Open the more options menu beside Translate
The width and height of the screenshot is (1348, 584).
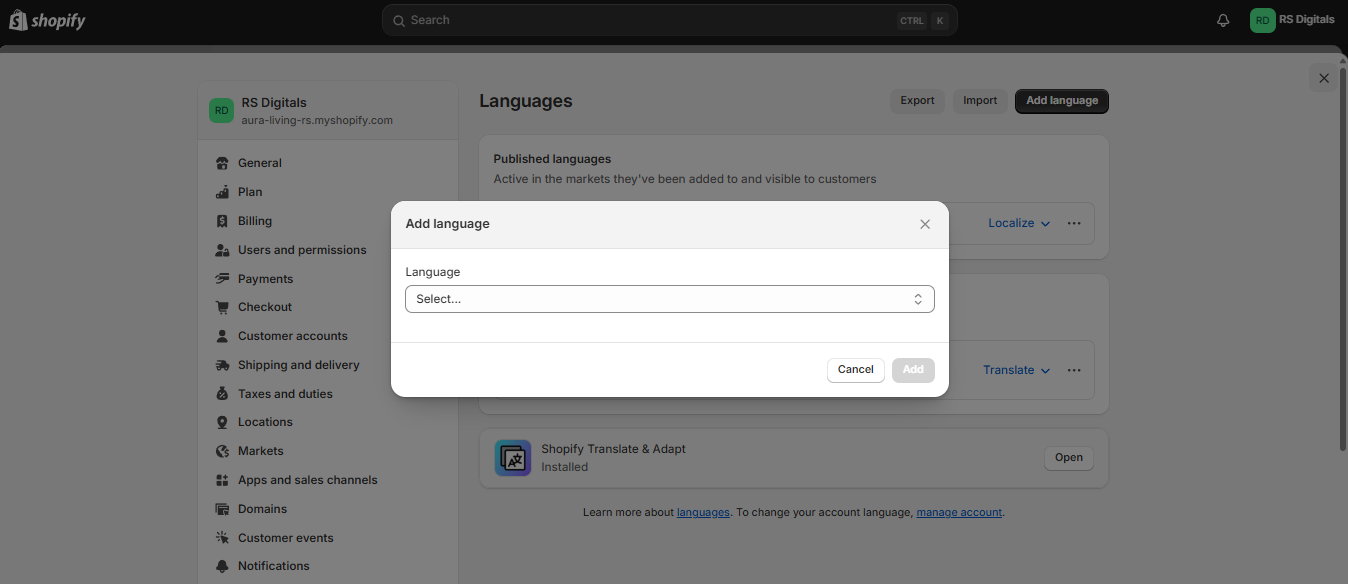[x=1074, y=370]
